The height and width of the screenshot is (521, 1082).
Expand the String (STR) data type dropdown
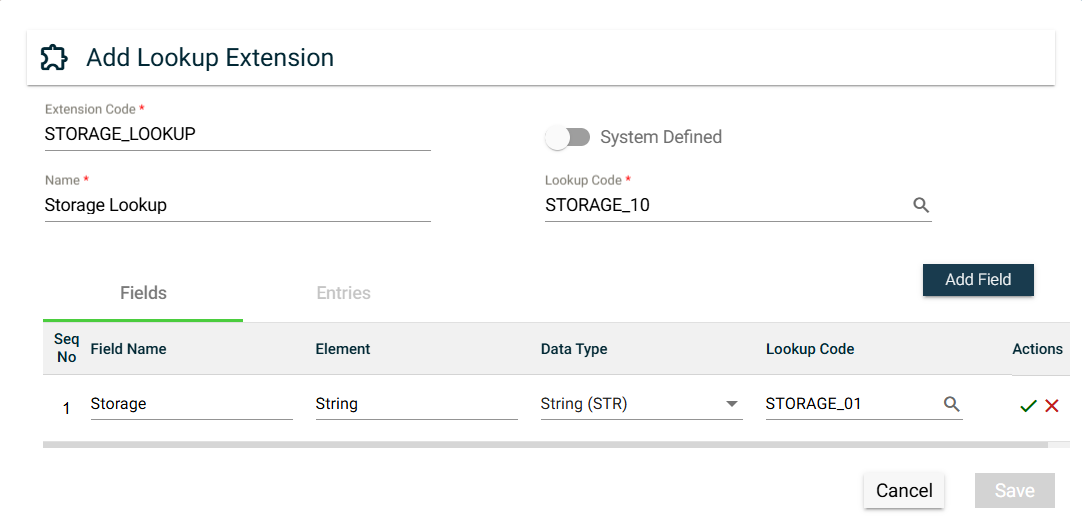[x=732, y=404]
